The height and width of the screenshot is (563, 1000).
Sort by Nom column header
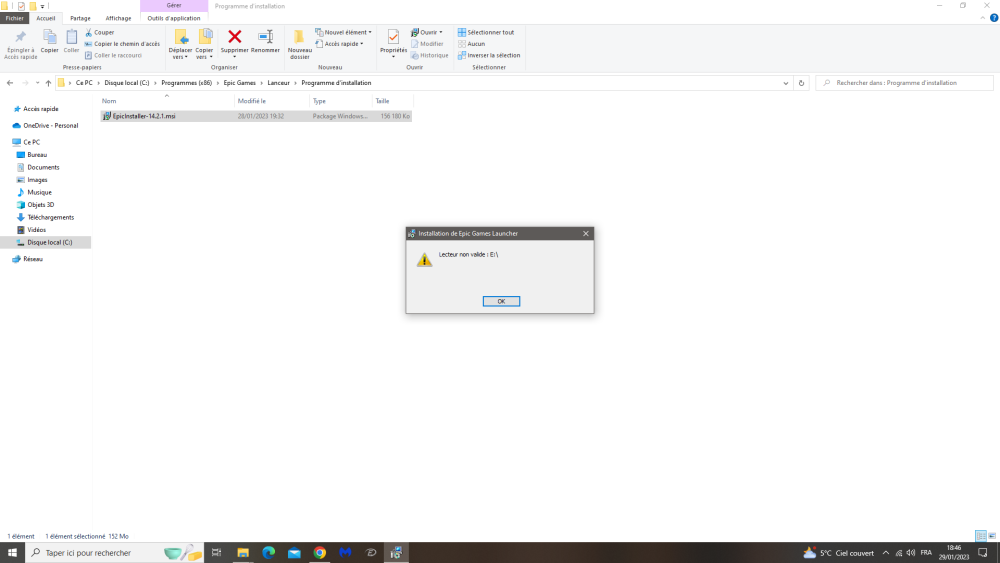pos(167,101)
